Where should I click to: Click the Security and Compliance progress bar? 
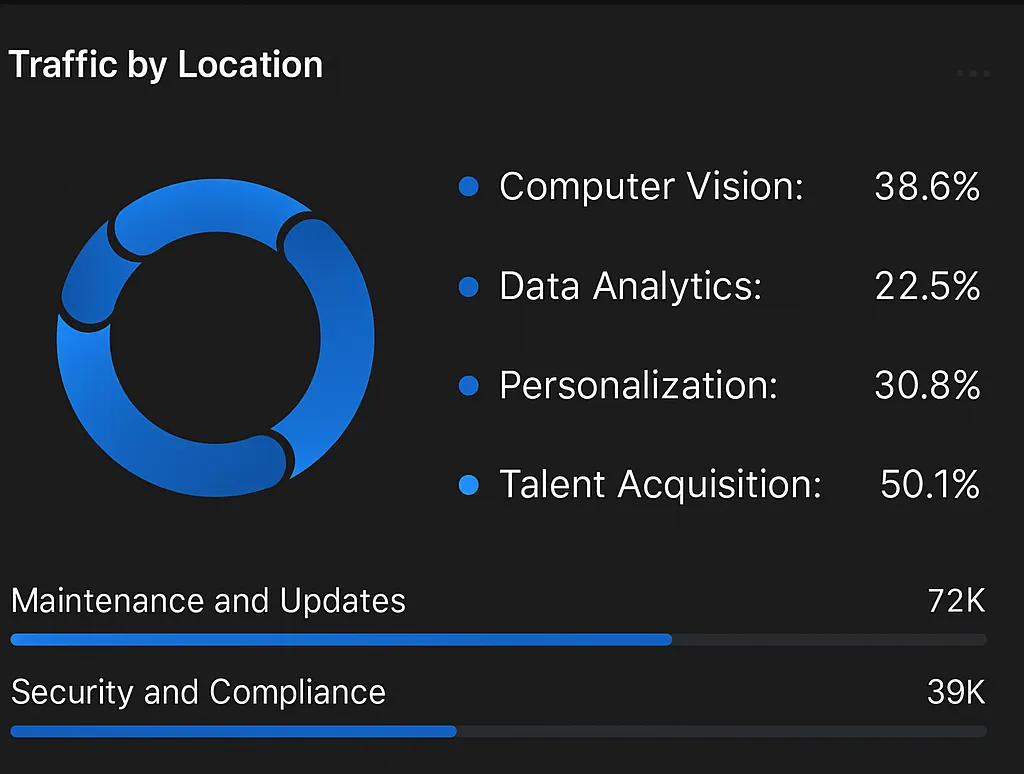(x=498, y=731)
